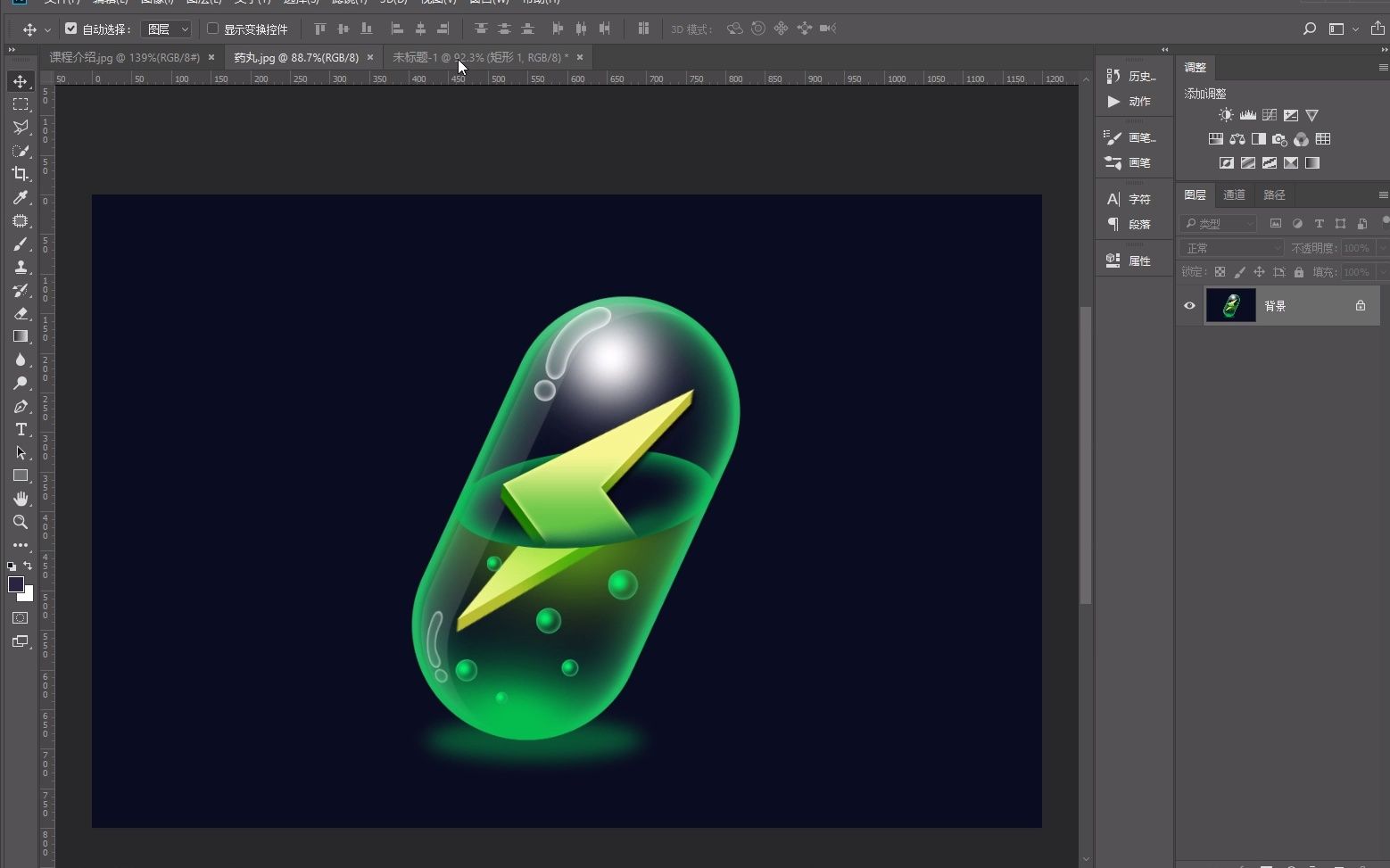1390x868 pixels.
Task: Select the Path Selection tool
Action: [x=20, y=452]
